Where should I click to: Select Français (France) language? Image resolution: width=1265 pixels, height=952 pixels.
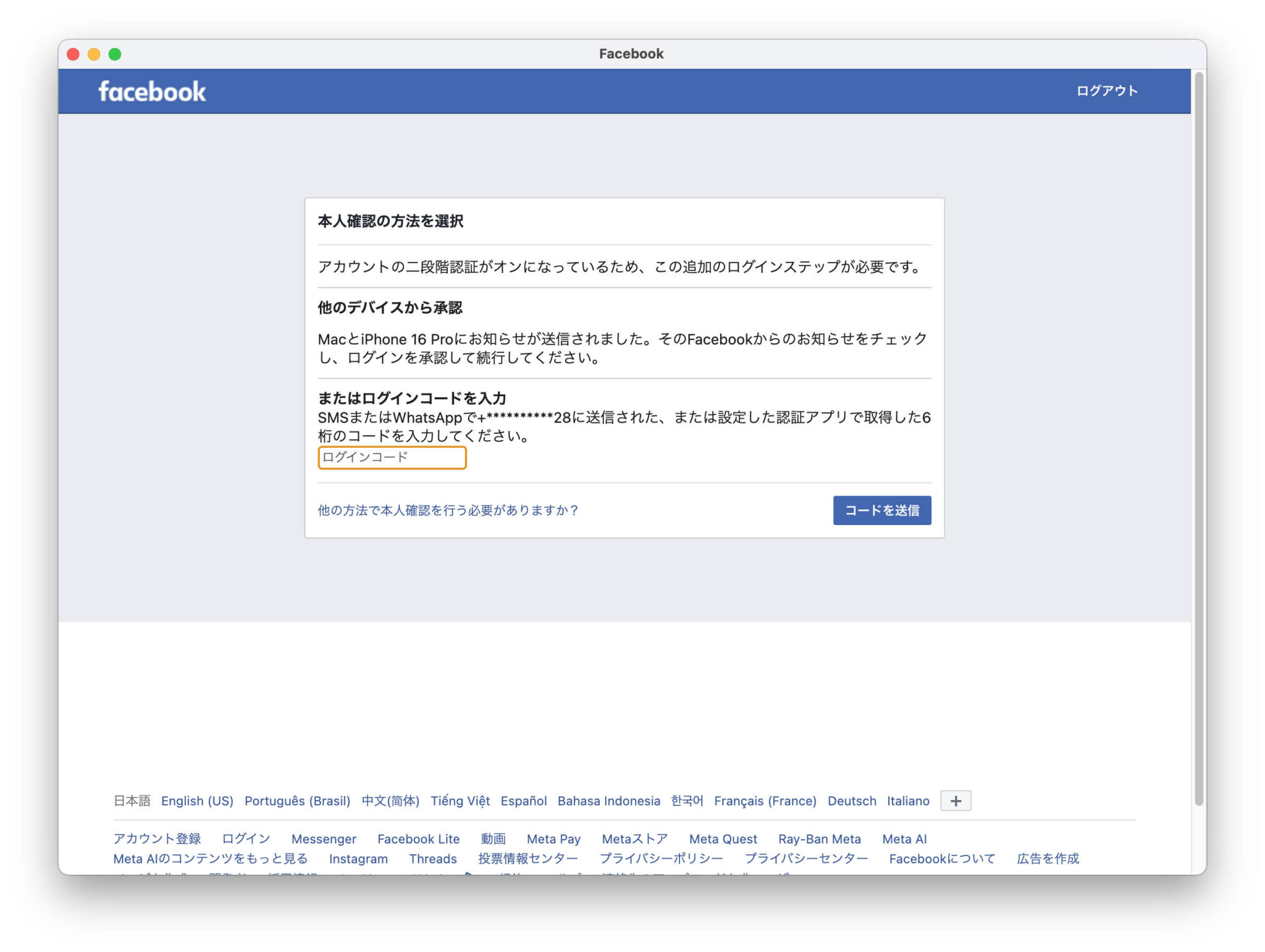[765, 801]
